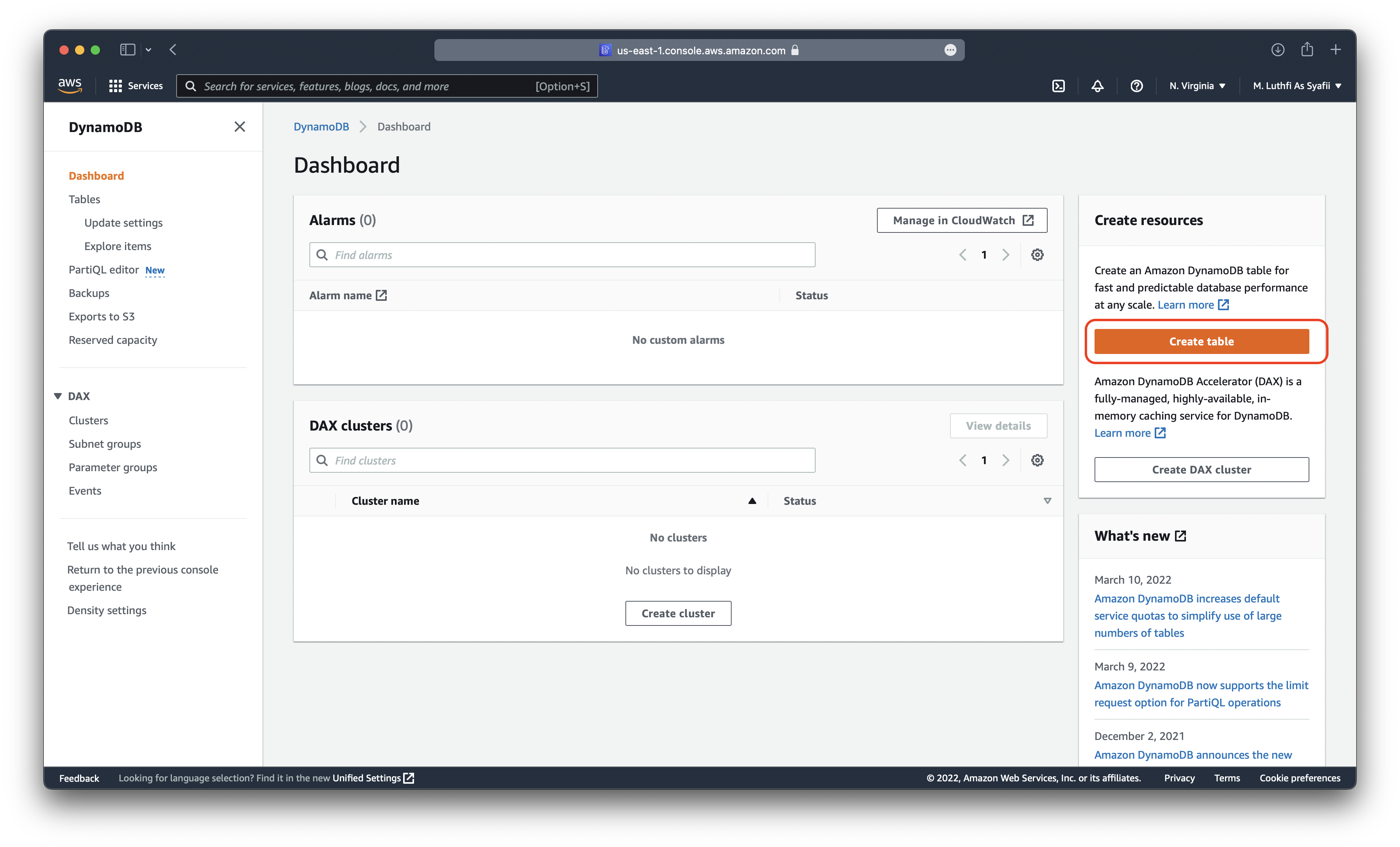Viewport: 1400px width, 847px height.
Task: Click the AWS services search bar
Action: pyautogui.click(x=386, y=86)
